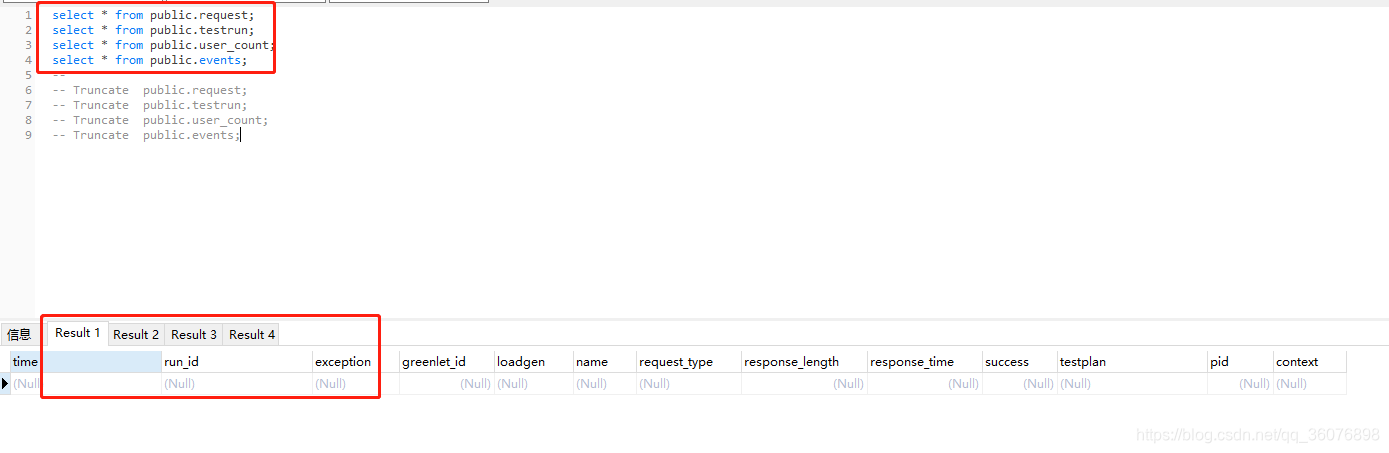Click the (Null) cell under success
The height and width of the screenshot is (453, 1389).
(x=1020, y=384)
